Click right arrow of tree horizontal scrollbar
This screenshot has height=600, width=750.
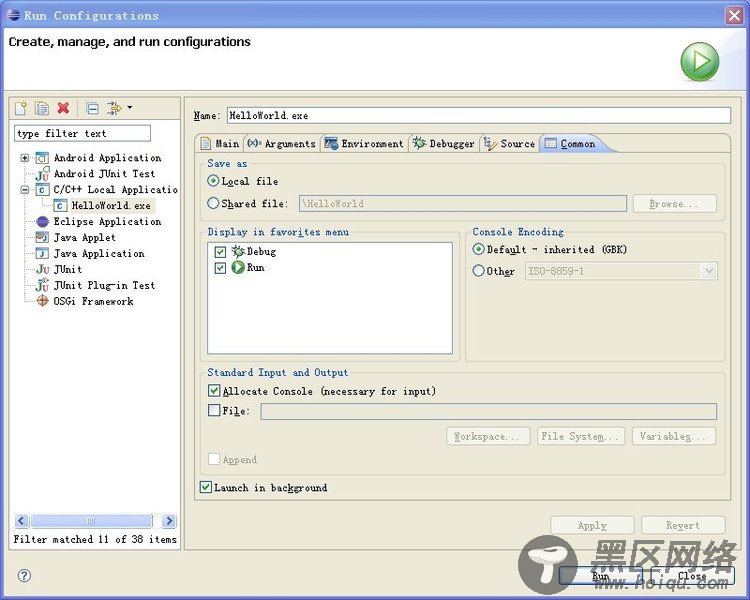[169, 521]
